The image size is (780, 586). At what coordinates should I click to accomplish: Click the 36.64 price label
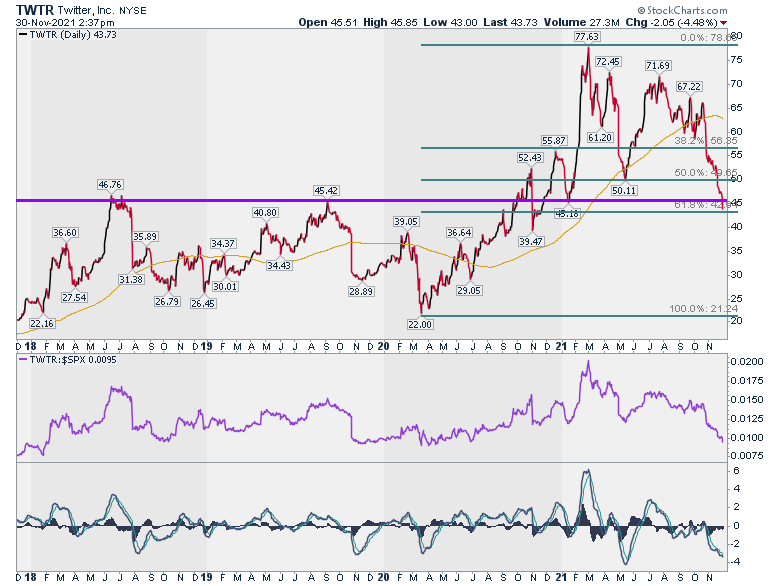(459, 233)
